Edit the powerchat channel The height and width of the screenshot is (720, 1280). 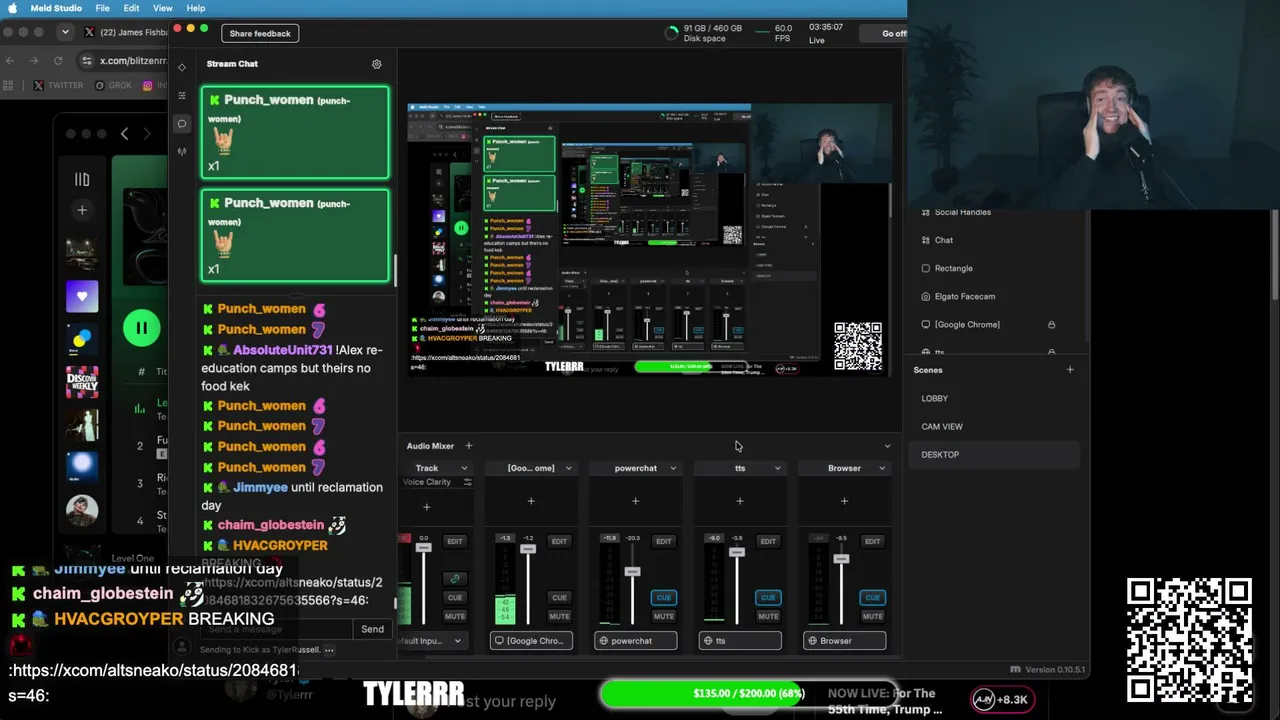663,541
